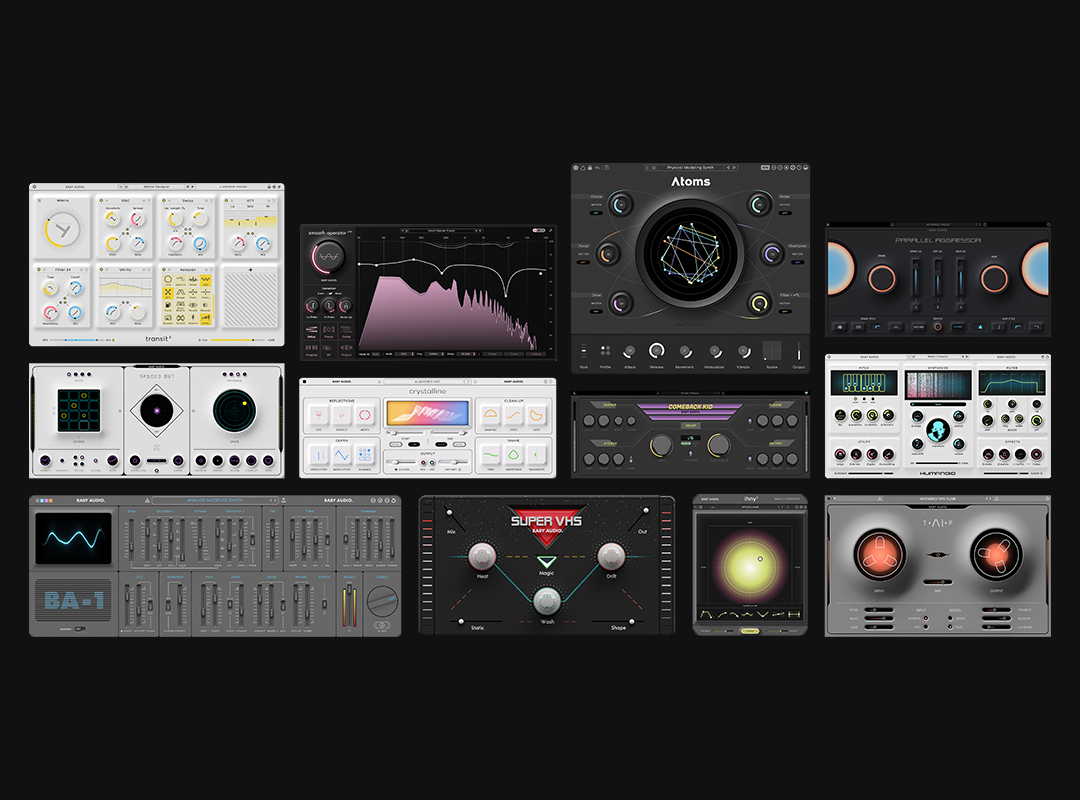Click the plus to add a Transit effect
1080x800 pixels.
[x=251, y=269]
